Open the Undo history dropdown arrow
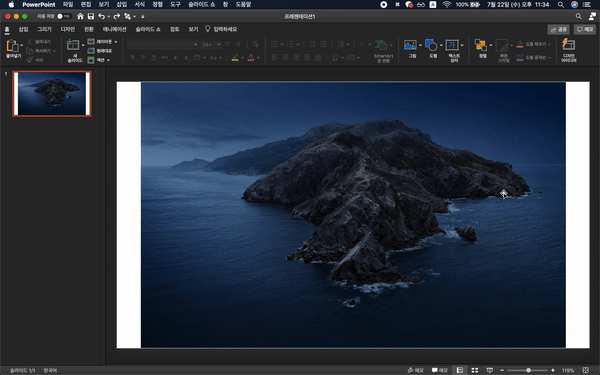This screenshot has height=375, width=600. [109, 16]
